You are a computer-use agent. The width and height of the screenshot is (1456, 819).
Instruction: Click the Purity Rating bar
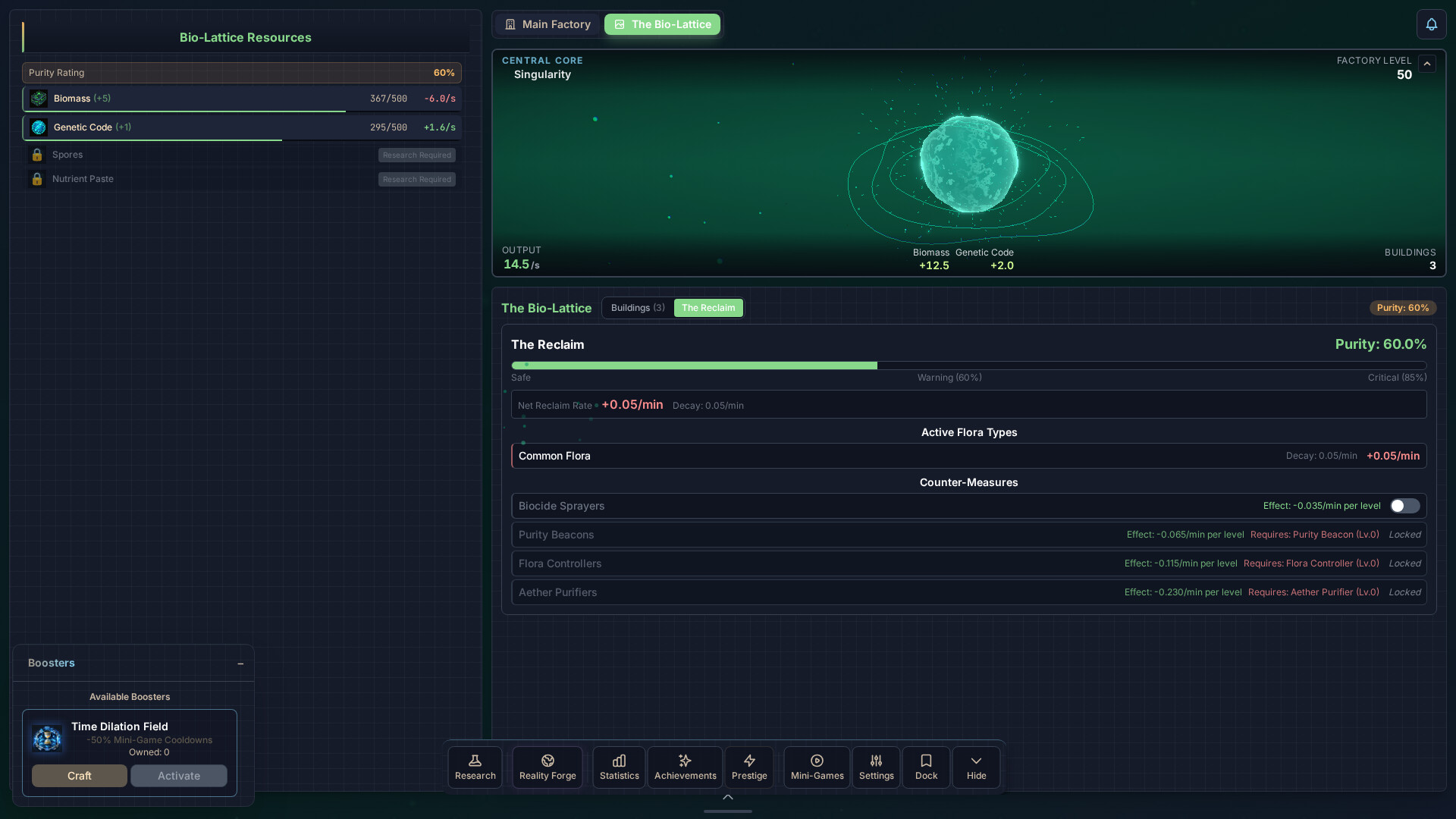(x=242, y=73)
